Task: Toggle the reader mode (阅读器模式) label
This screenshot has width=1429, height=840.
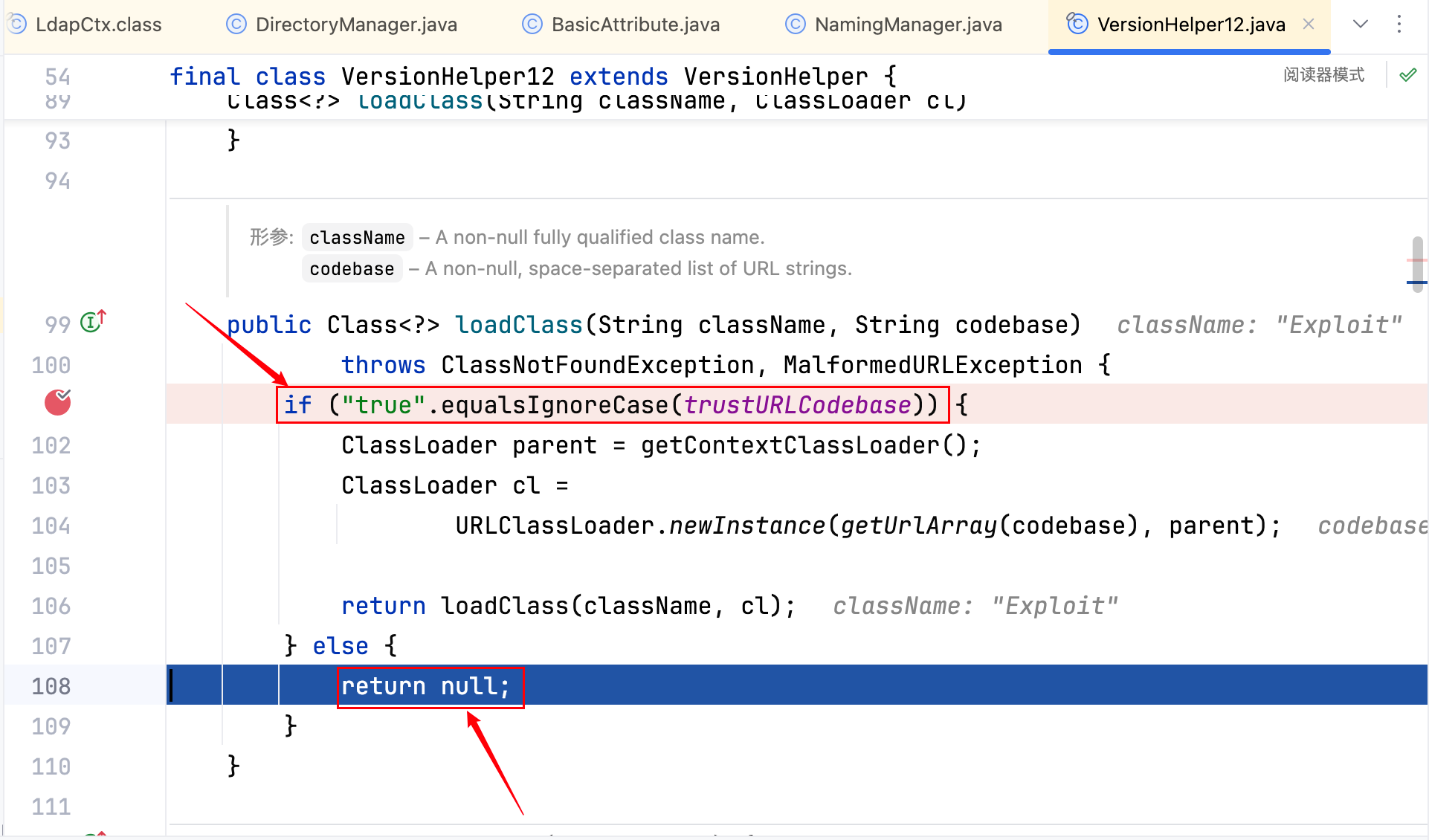Action: (1323, 75)
